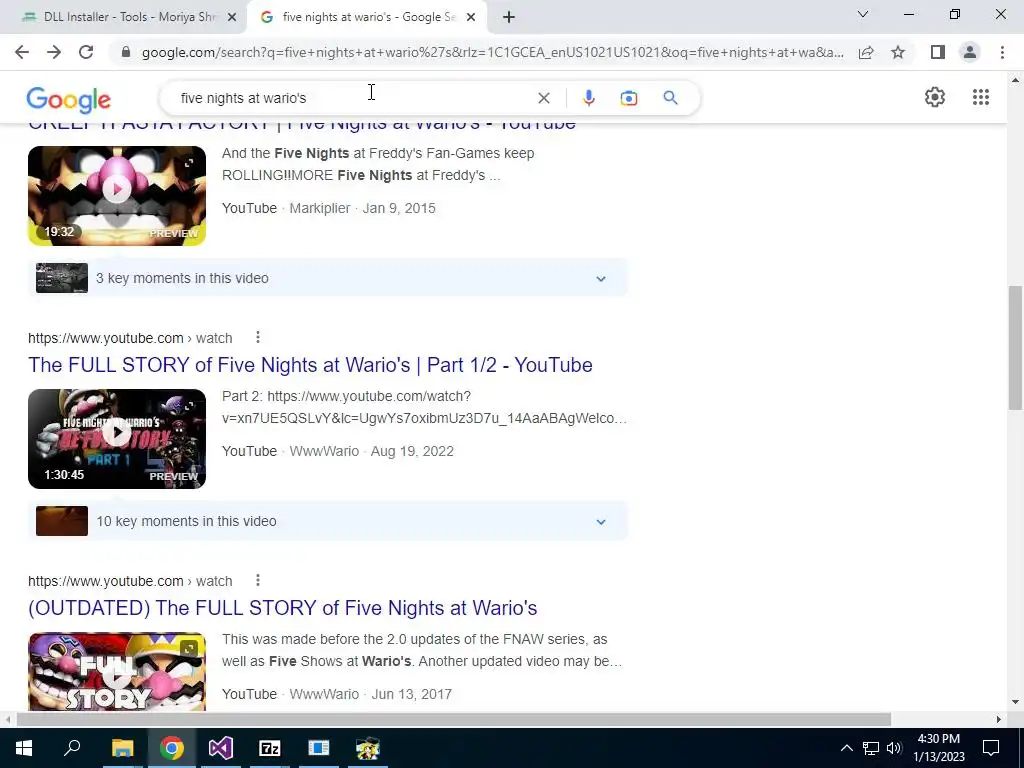
Task: Expand 3 key moments in this video
Action: click(328, 278)
